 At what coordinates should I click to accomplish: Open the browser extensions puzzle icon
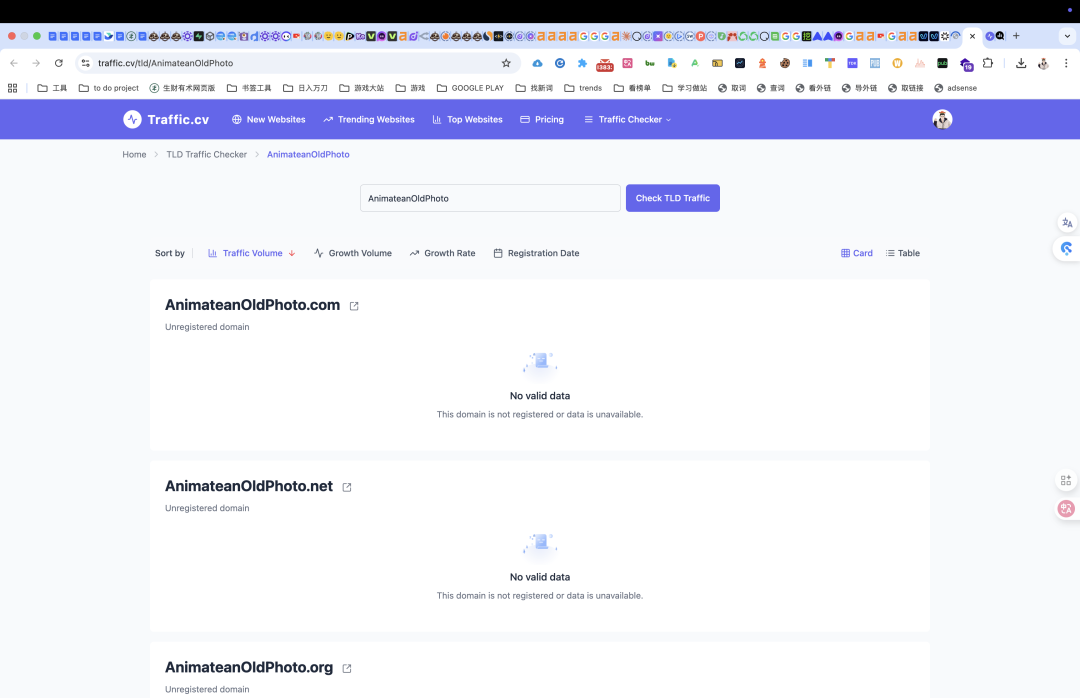988,63
